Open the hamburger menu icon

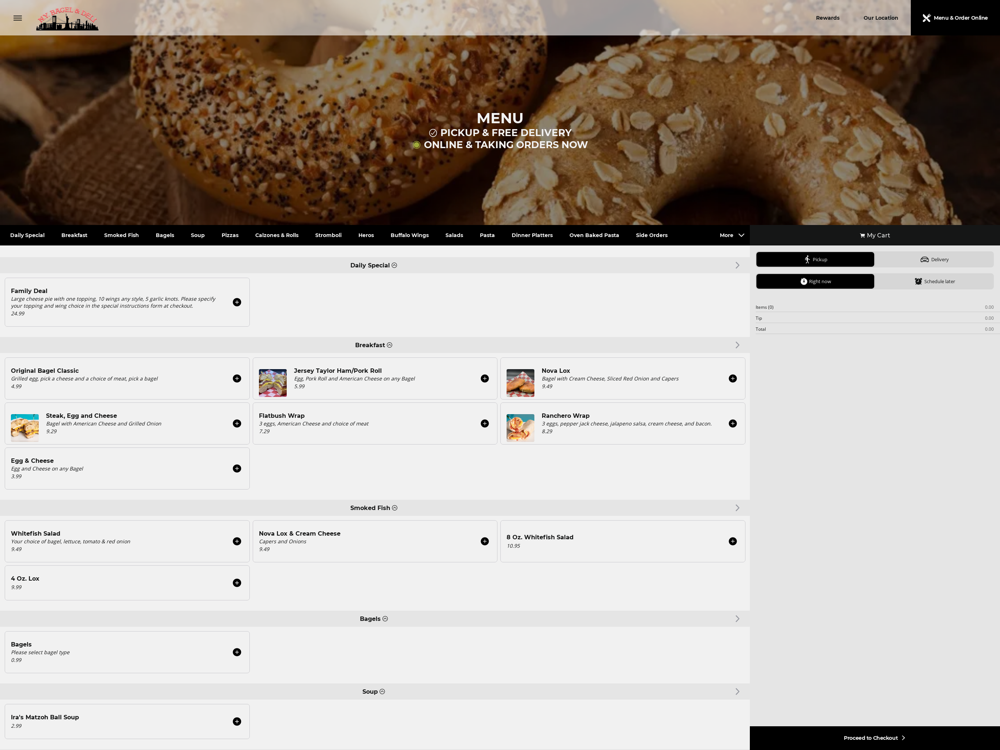coord(18,18)
